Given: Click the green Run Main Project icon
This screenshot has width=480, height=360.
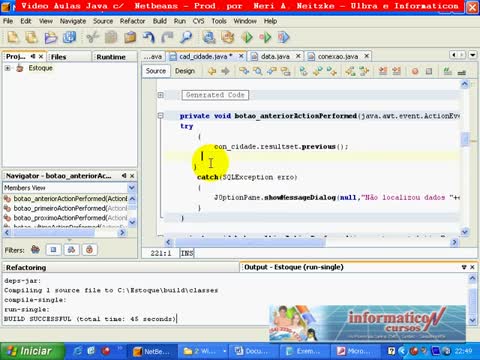Looking at the screenshot, I should pos(247,37).
